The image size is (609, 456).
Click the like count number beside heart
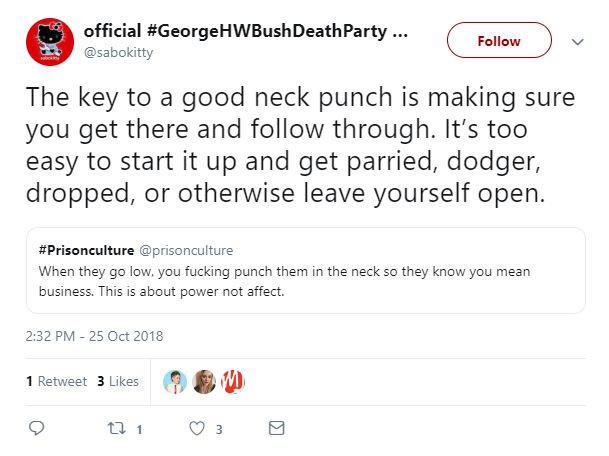pos(219,429)
